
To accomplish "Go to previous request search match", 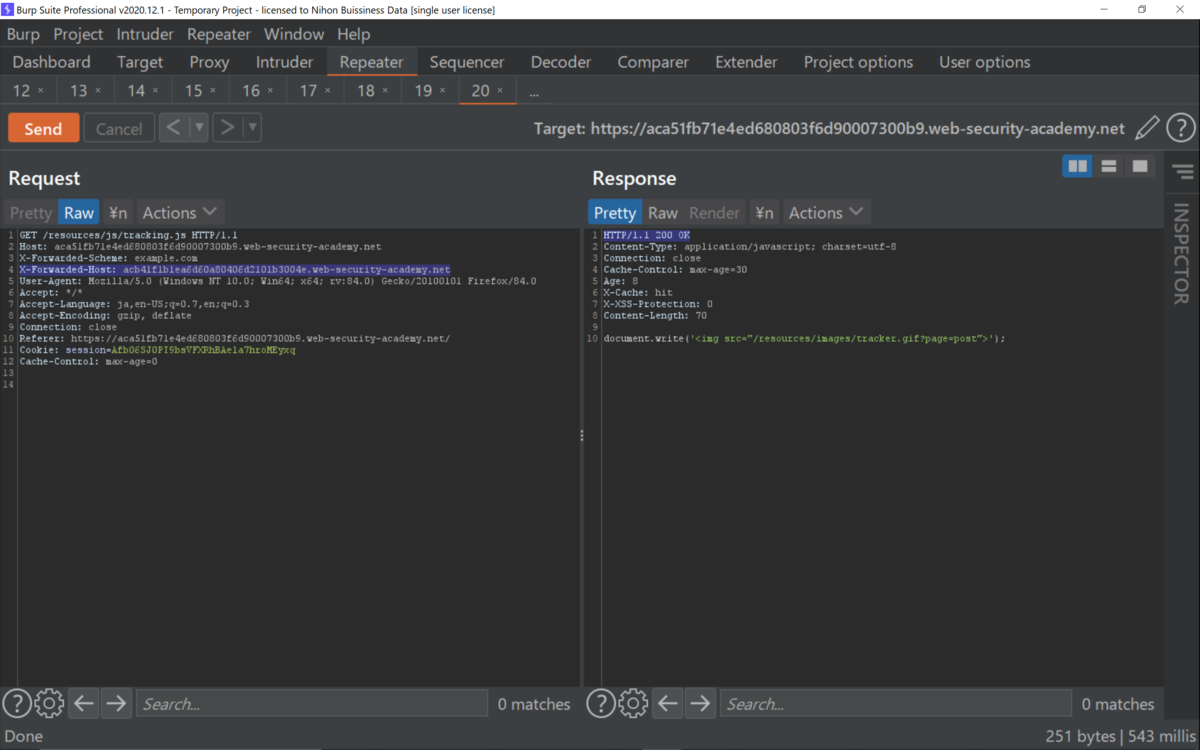I will pos(84,704).
